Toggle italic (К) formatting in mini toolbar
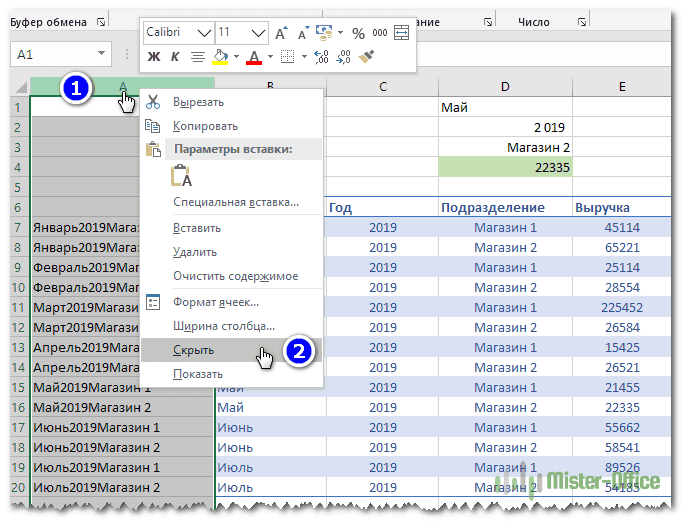Viewport: 682px width, 527px height. click(175, 58)
